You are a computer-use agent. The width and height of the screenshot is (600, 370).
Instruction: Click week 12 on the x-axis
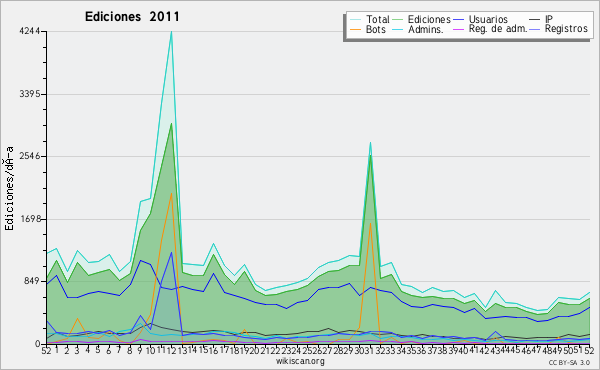[x=171, y=350]
